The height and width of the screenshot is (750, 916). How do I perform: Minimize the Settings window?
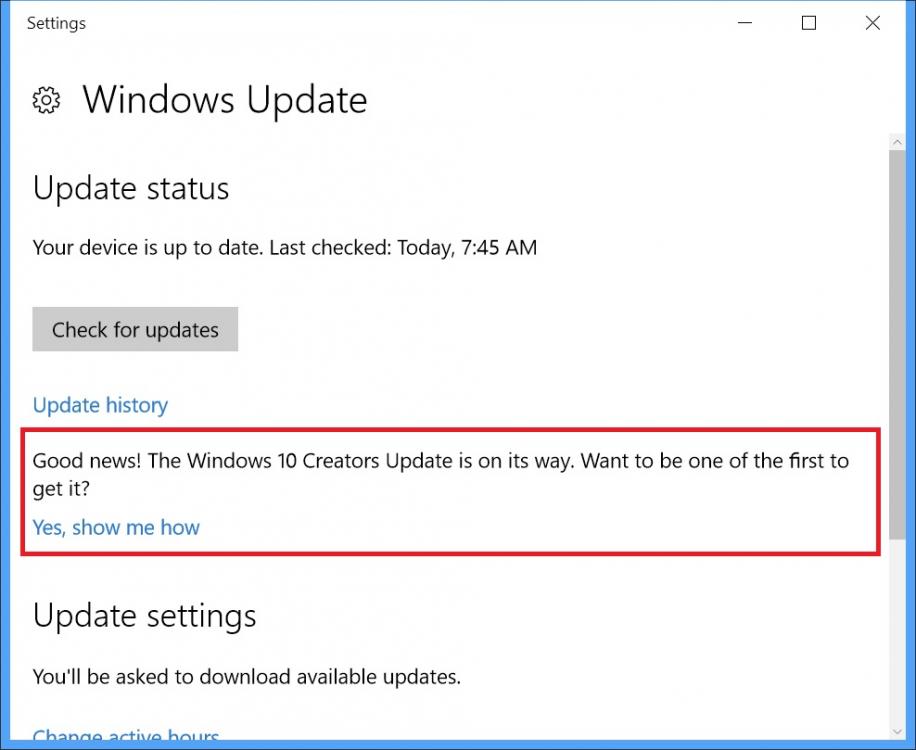(x=745, y=23)
